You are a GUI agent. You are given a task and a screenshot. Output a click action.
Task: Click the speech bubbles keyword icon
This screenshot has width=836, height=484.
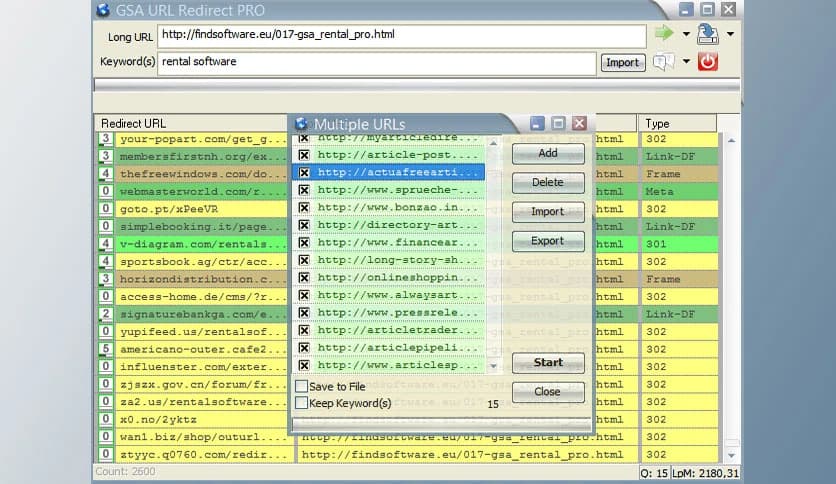664,62
